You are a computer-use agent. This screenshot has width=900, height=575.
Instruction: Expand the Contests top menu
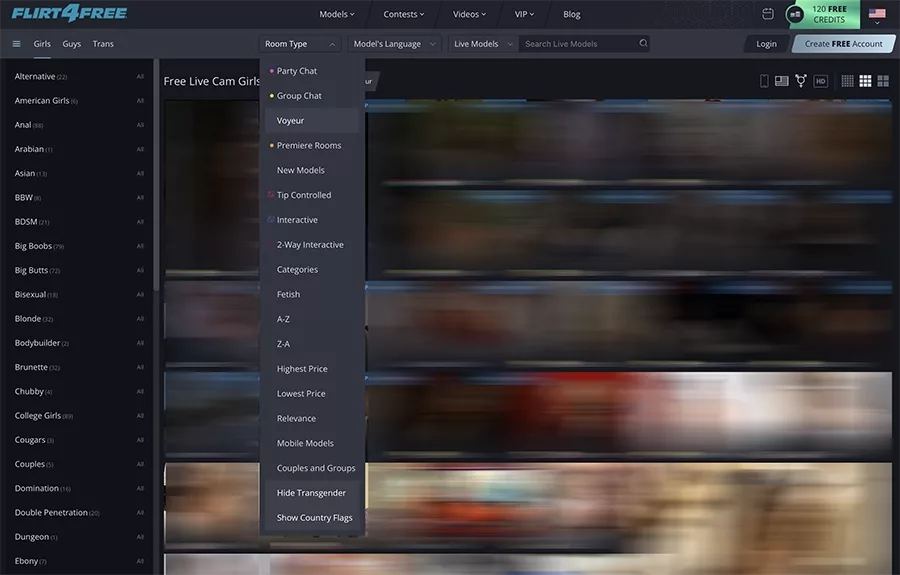404,14
